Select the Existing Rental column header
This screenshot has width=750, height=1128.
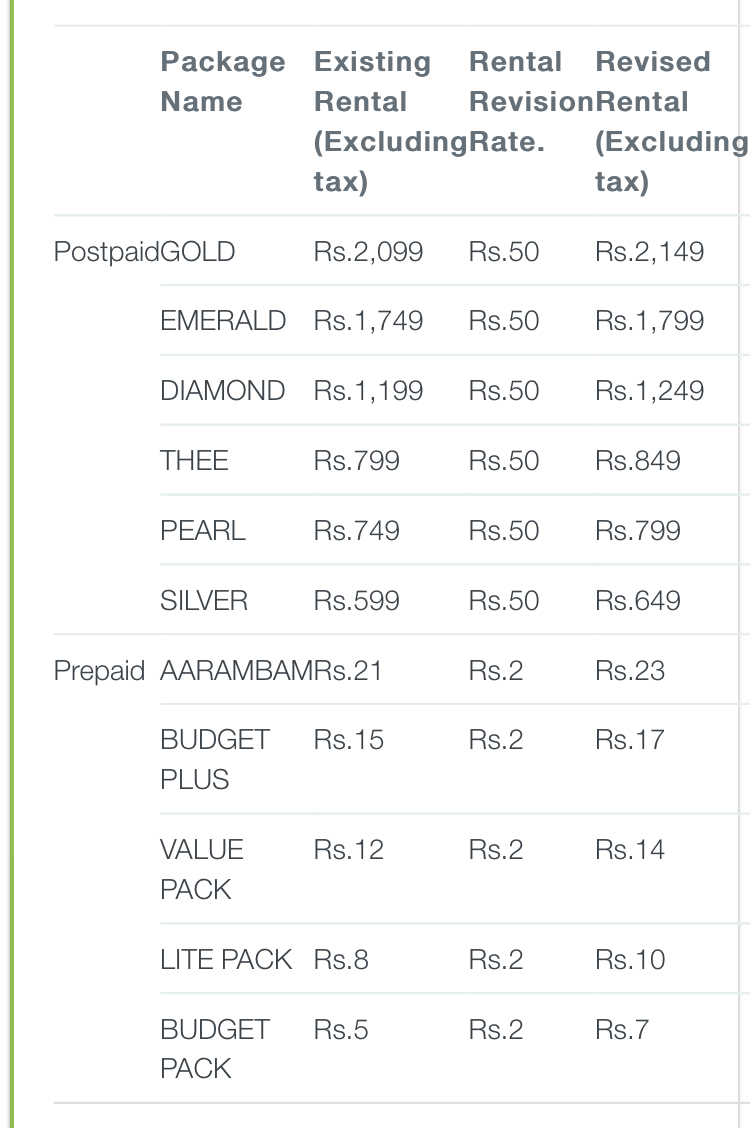[390, 121]
